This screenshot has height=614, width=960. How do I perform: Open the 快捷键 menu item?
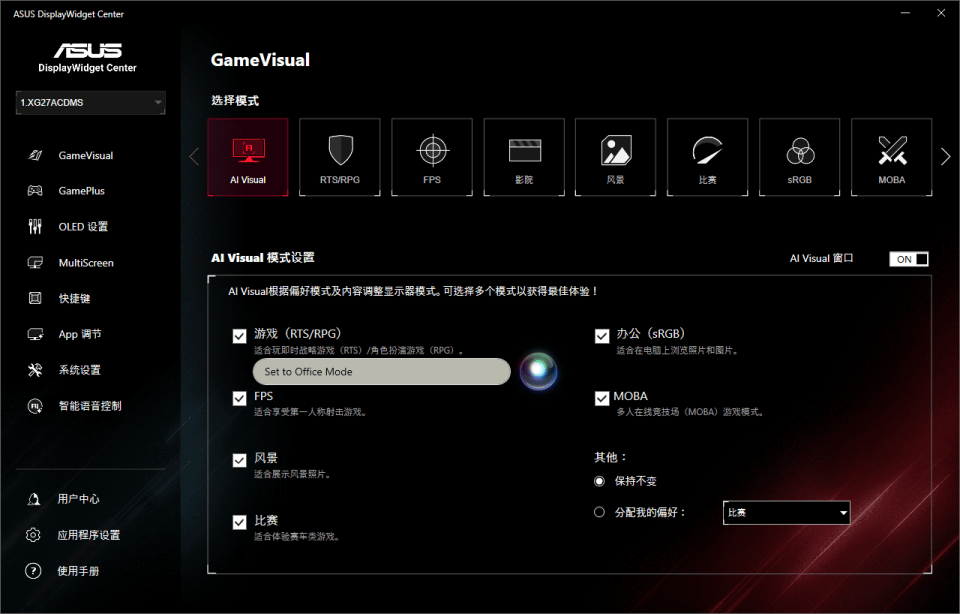(x=74, y=298)
